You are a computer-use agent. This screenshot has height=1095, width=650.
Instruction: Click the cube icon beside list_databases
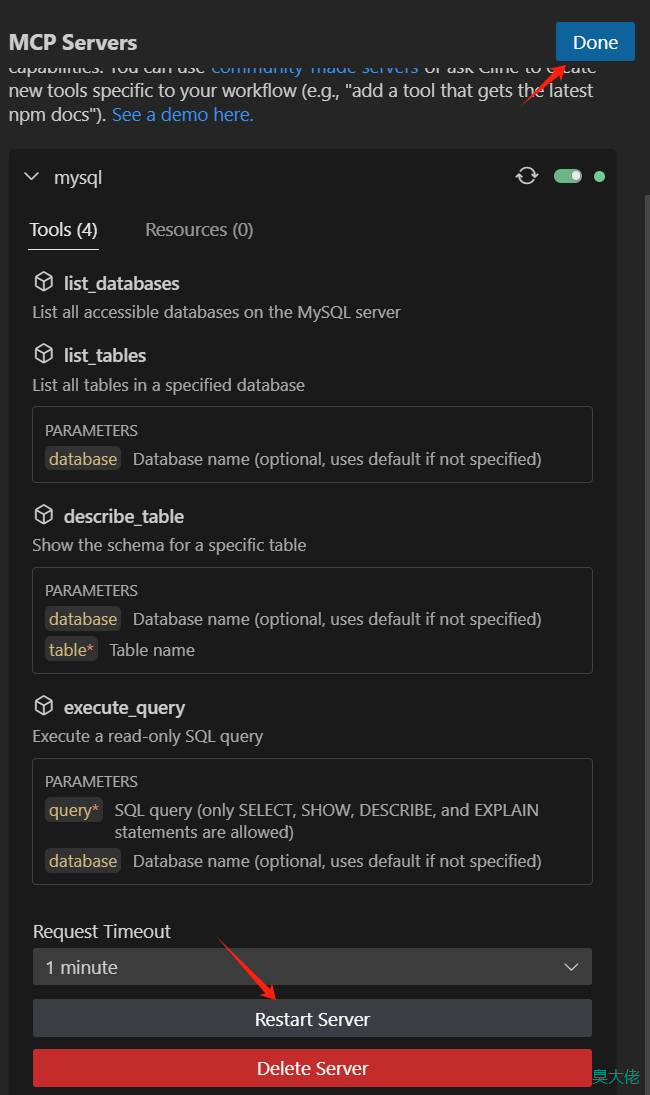coord(44,282)
